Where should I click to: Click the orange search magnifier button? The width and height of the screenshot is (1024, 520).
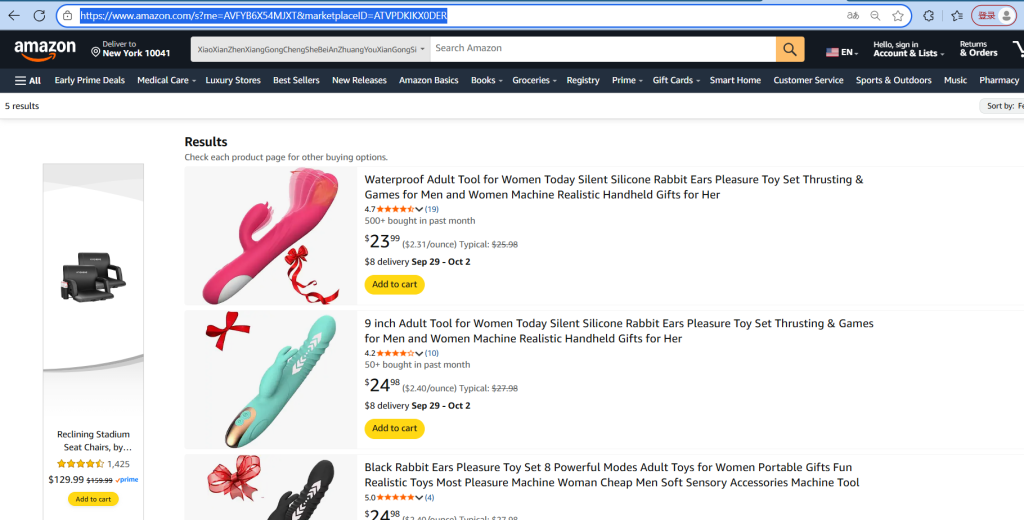790,49
